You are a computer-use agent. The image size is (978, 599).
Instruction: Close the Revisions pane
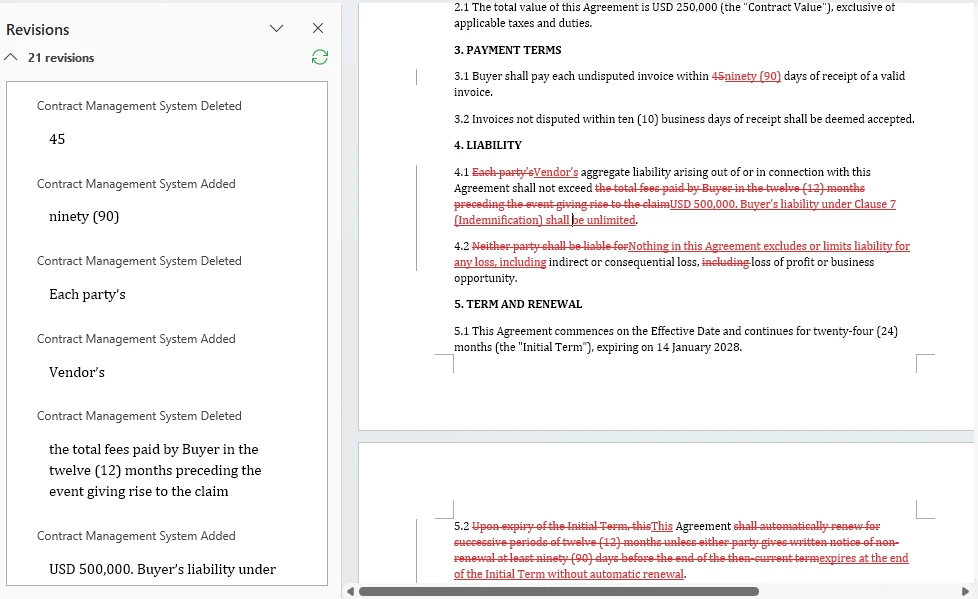(317, 28)
